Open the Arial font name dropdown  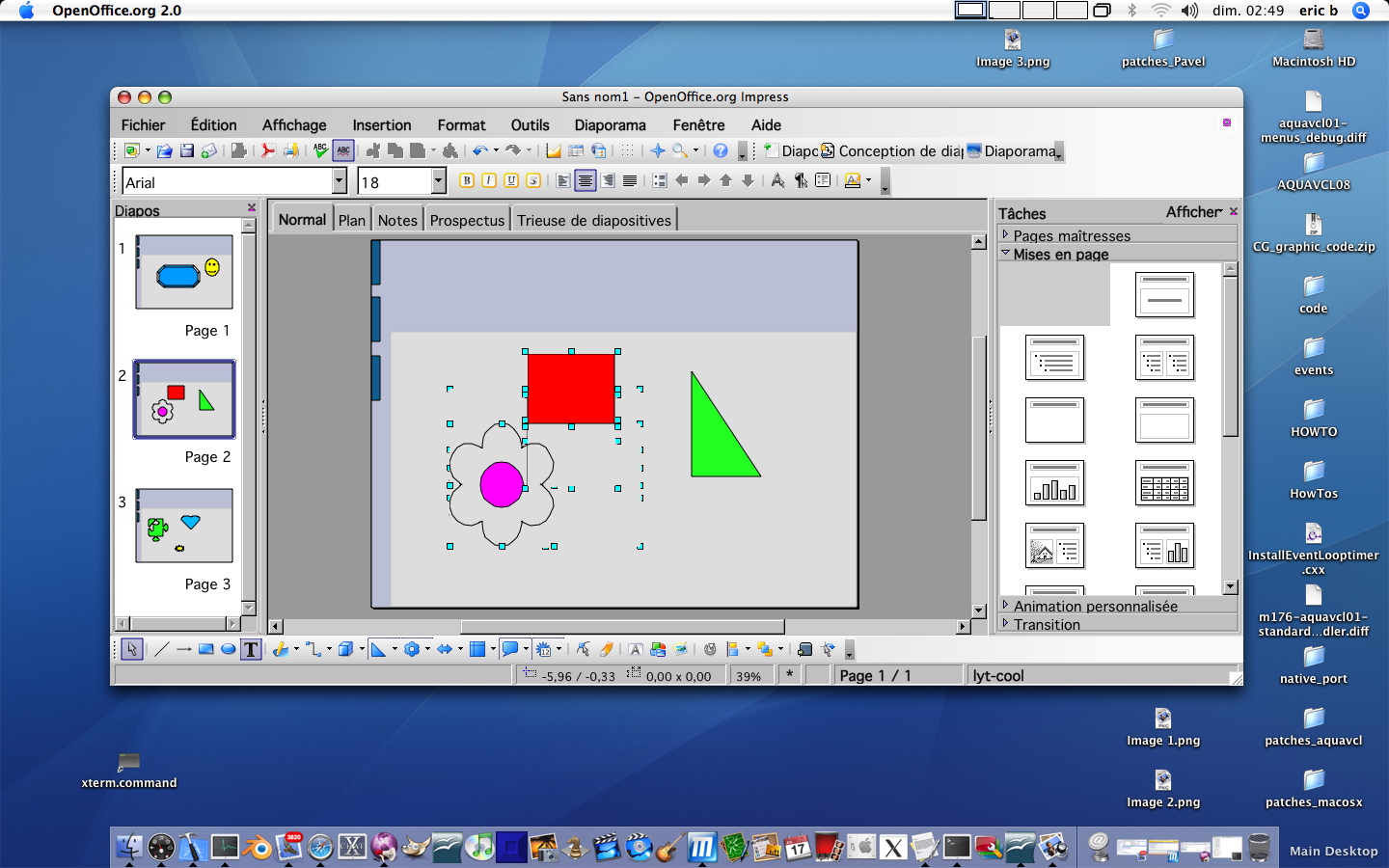pos(340,181)
